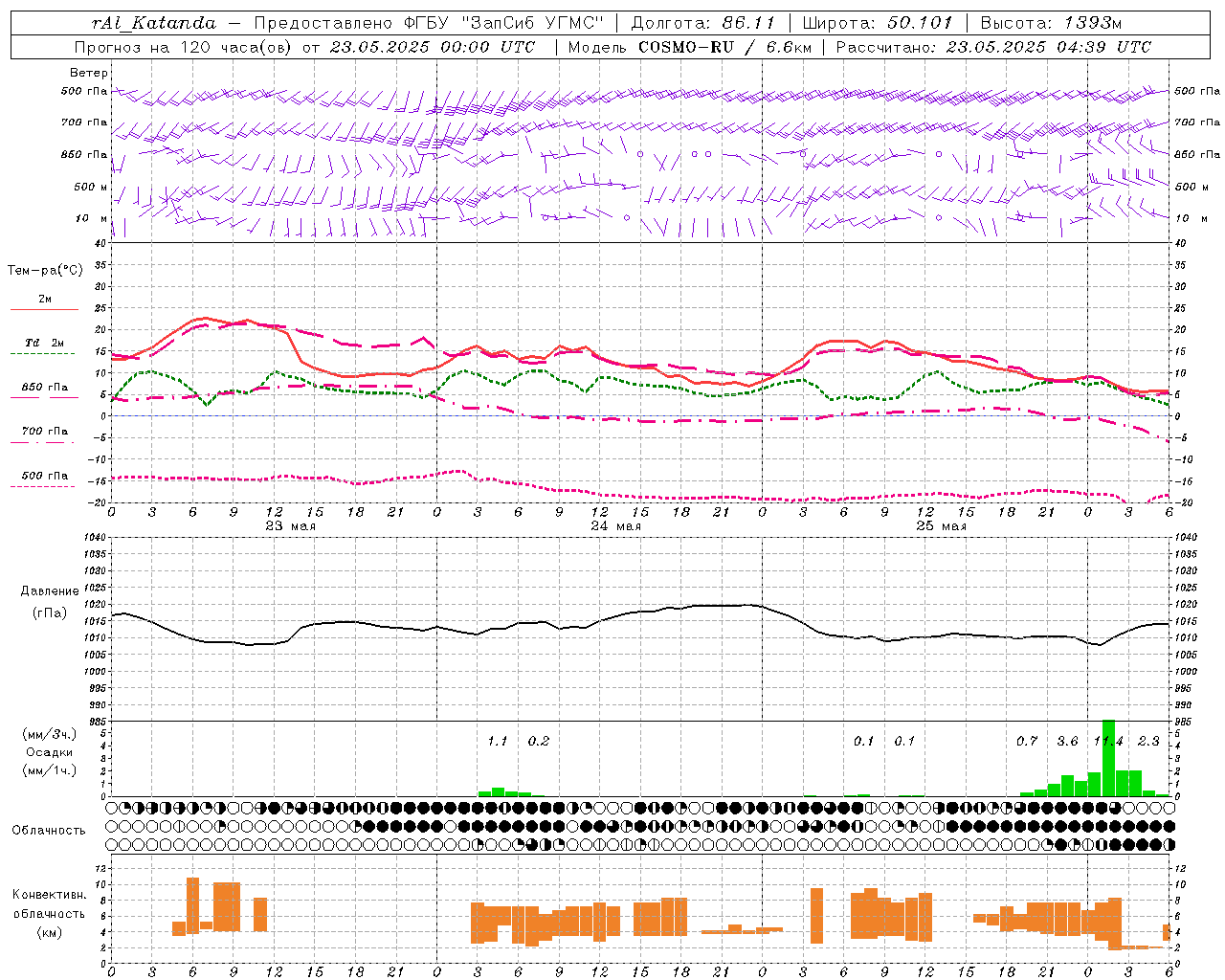Click the Рассчитано 23.05.2025 04:39 UTC timestamp

pyautogui.click(x=993, y=47)
